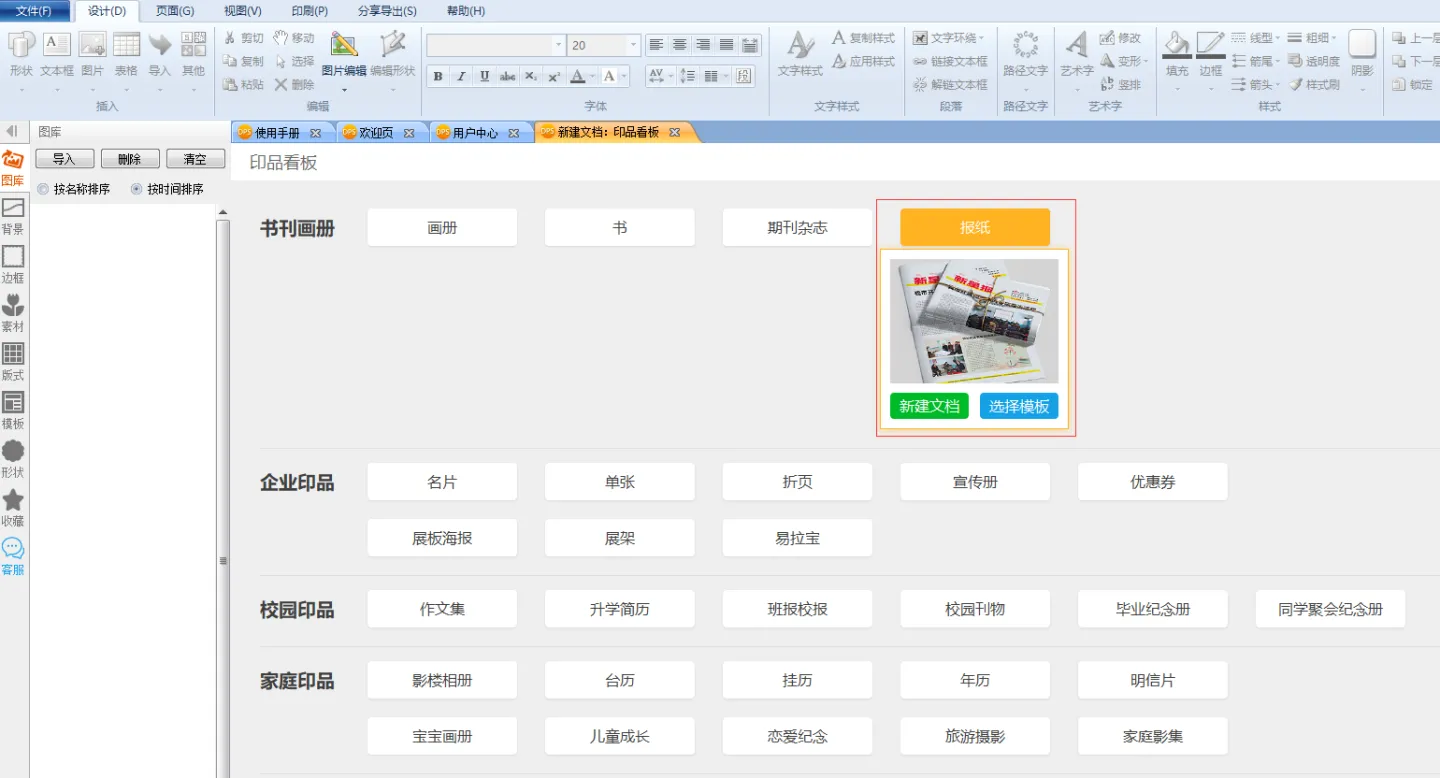
Task: Select the 按名称排序 radio button
Action: 43,189
